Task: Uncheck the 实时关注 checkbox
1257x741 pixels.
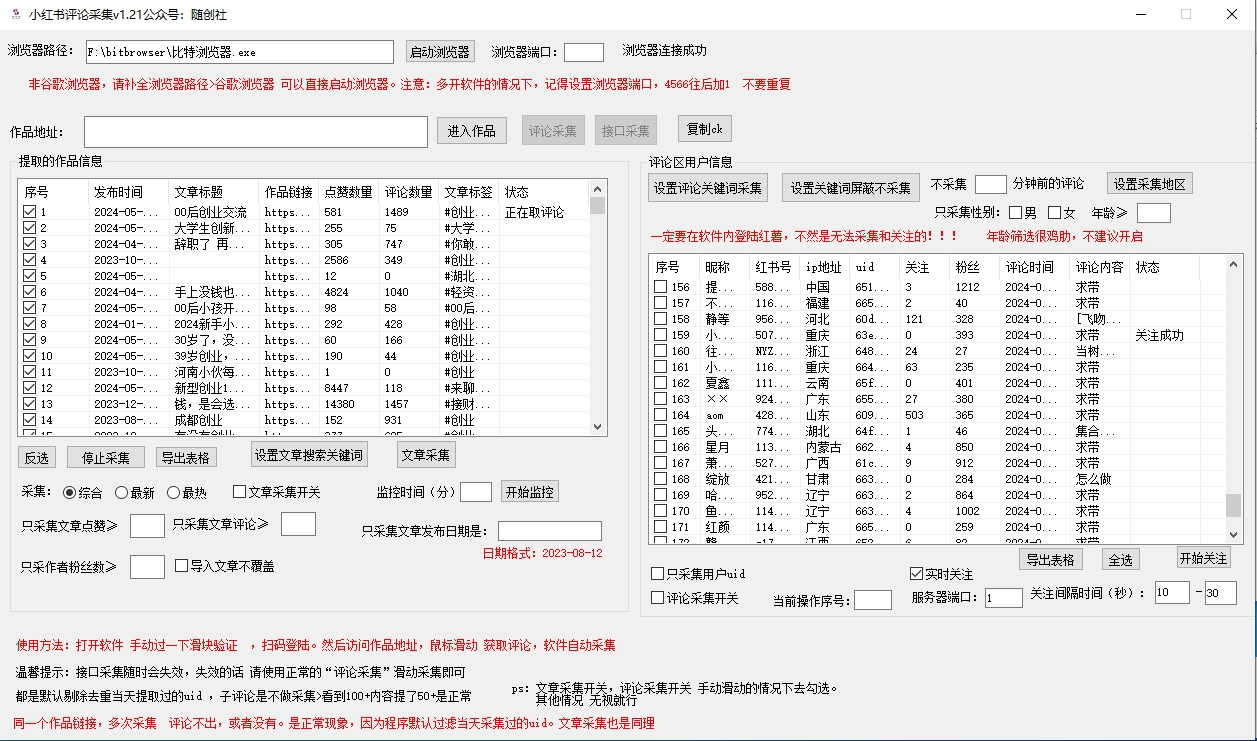Action: tap(916, 573)
